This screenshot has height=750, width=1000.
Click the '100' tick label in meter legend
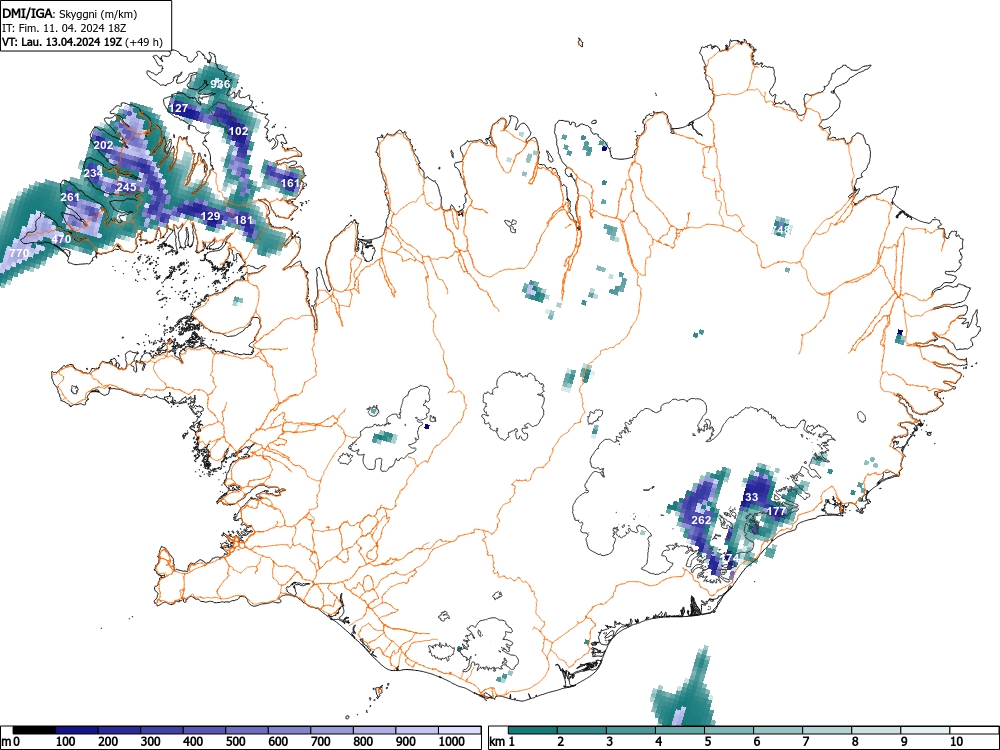tap(66, 742)
